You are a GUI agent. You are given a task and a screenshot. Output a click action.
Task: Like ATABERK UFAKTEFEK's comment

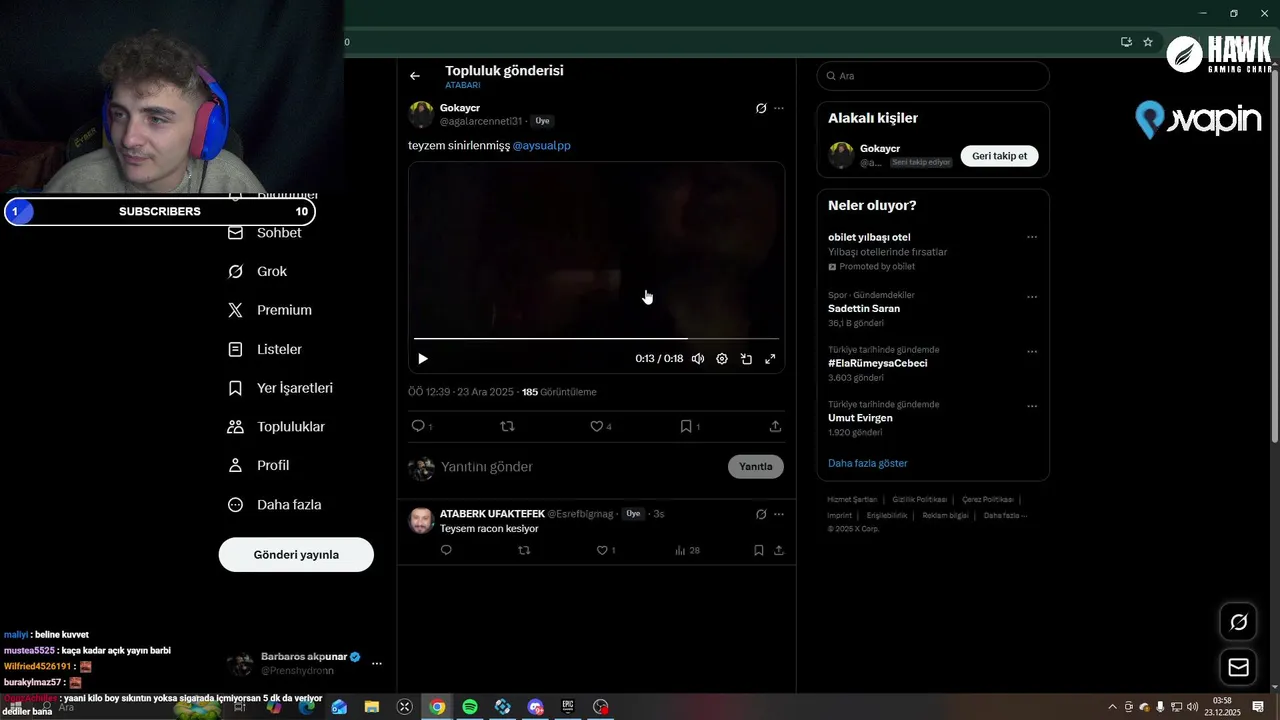602,550
